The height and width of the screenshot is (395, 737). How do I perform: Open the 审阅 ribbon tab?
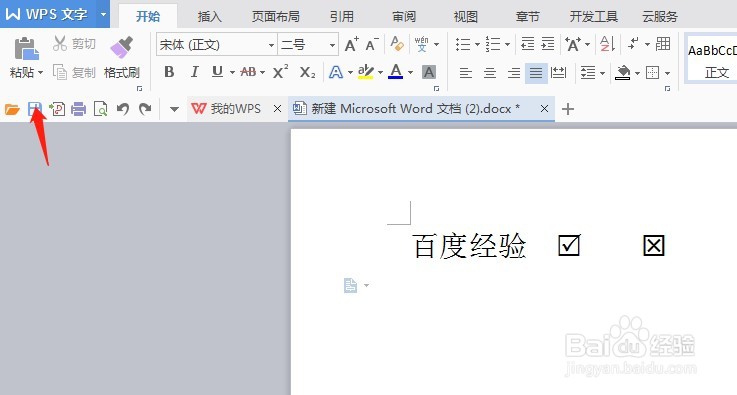pos(404,16)
